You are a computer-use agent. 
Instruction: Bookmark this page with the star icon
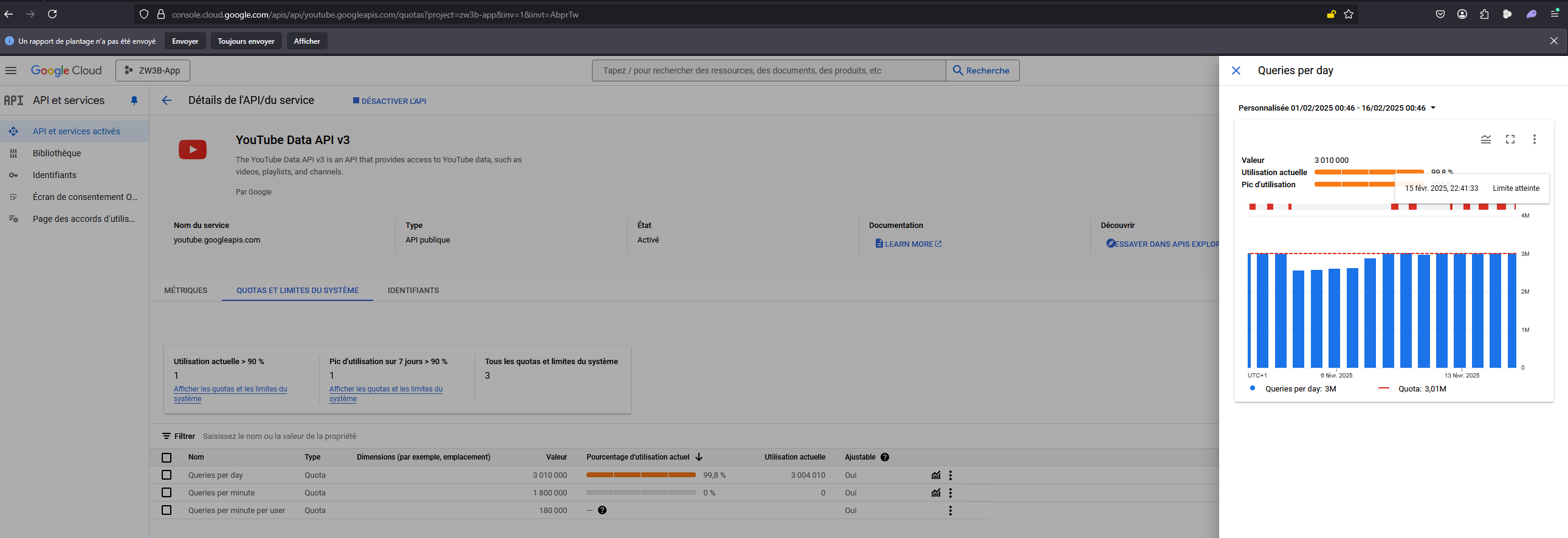pos(1349,14)
